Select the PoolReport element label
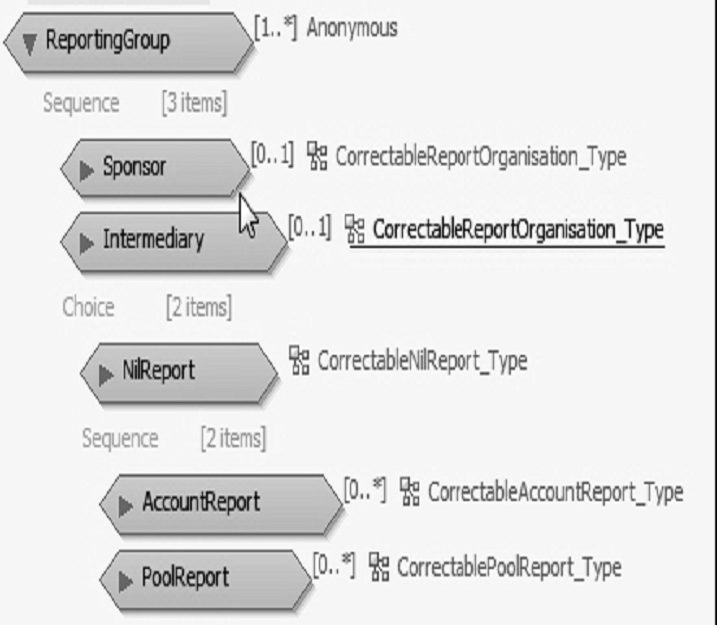Screen dimensions: 718x628 pos(185,578)
